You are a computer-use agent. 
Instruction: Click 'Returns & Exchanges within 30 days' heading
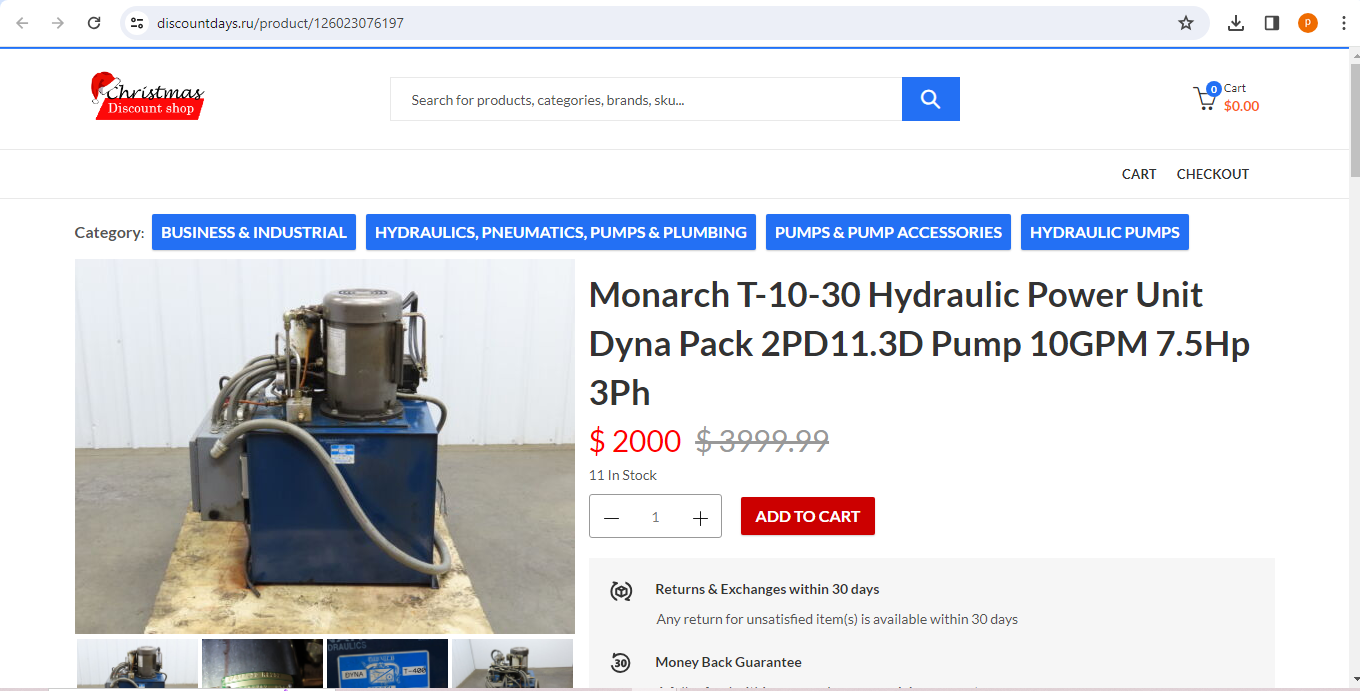point(767,589)
